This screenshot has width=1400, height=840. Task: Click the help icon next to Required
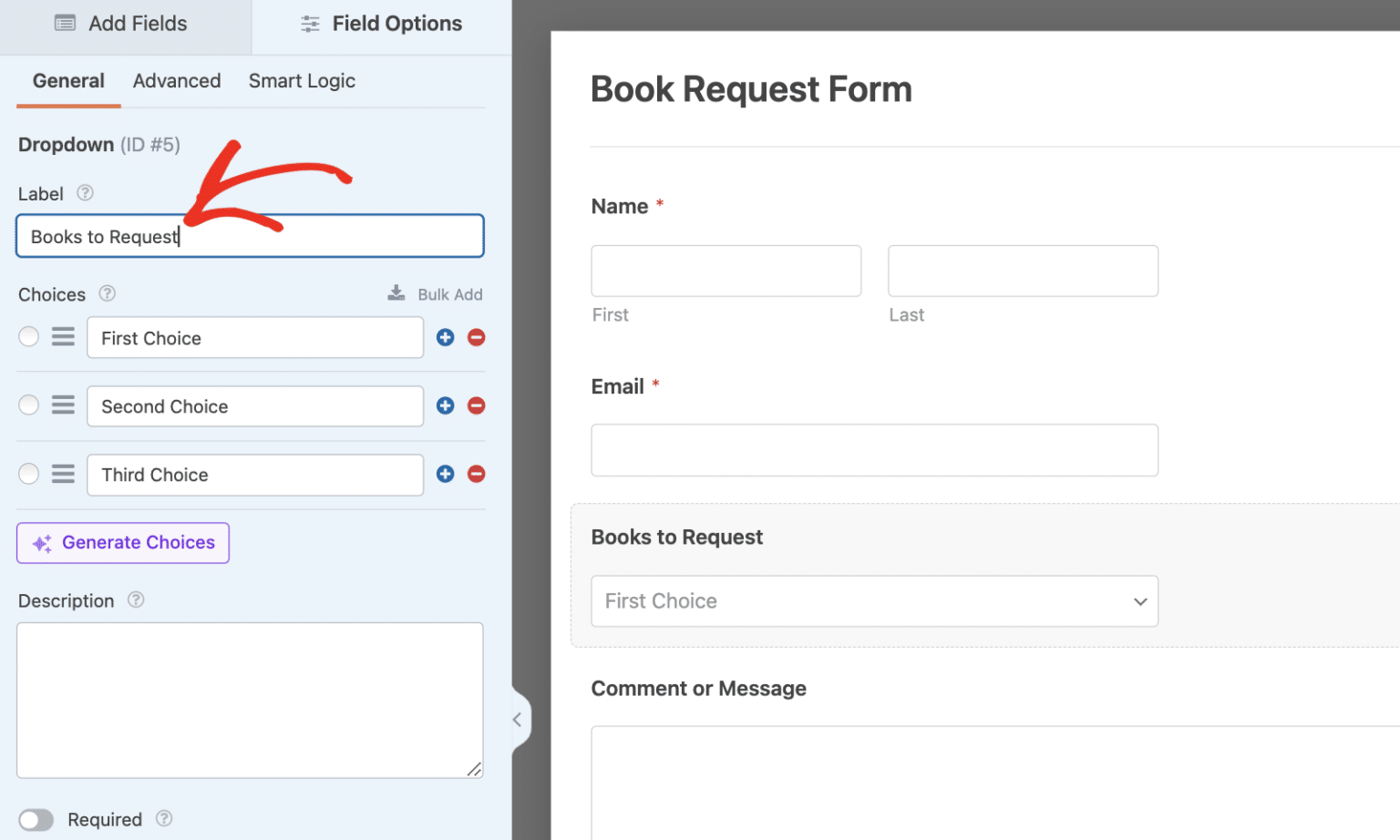click(x=164, y=819)
